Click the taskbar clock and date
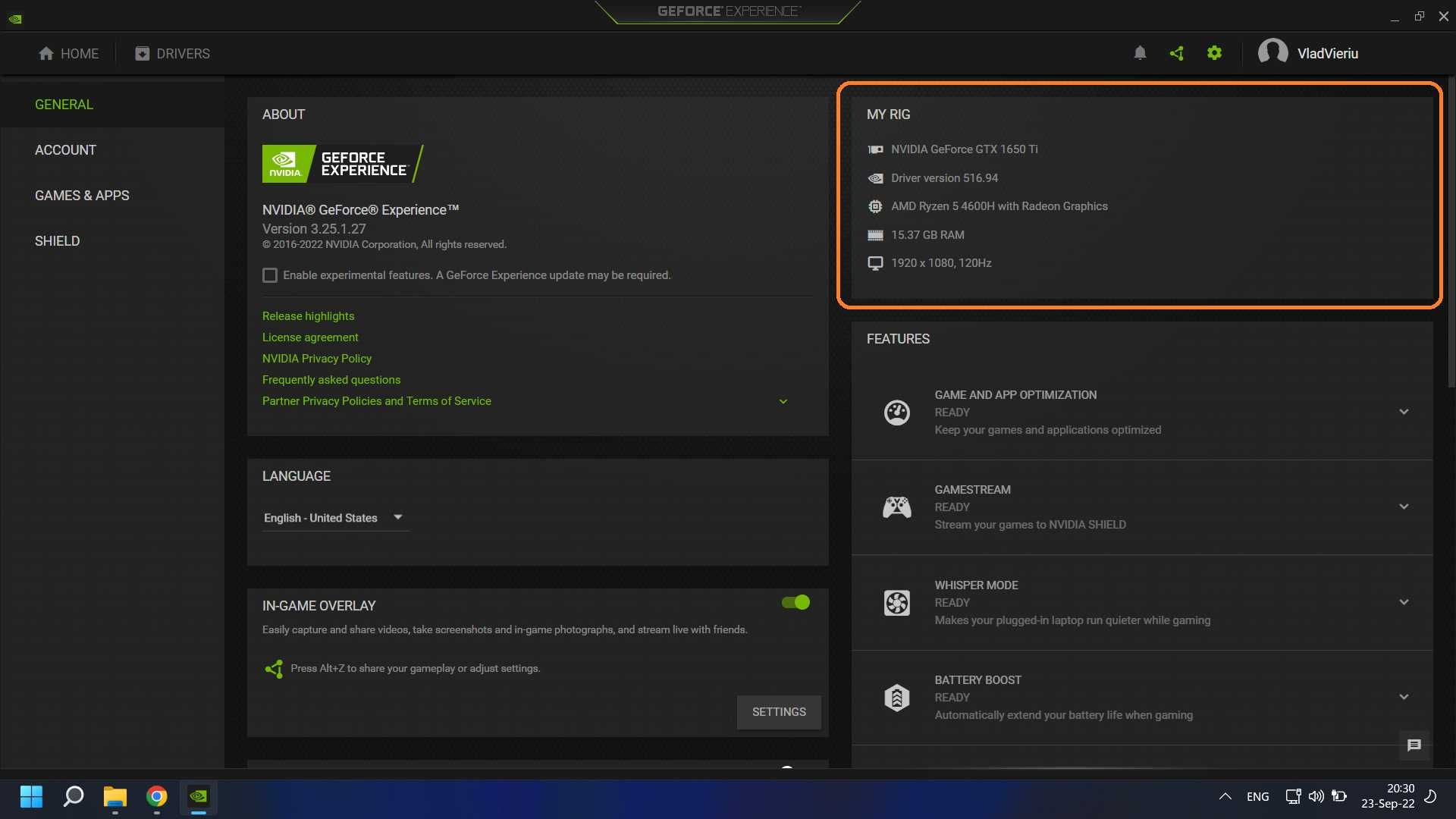1456x819 pixels. pos(1388,796)
